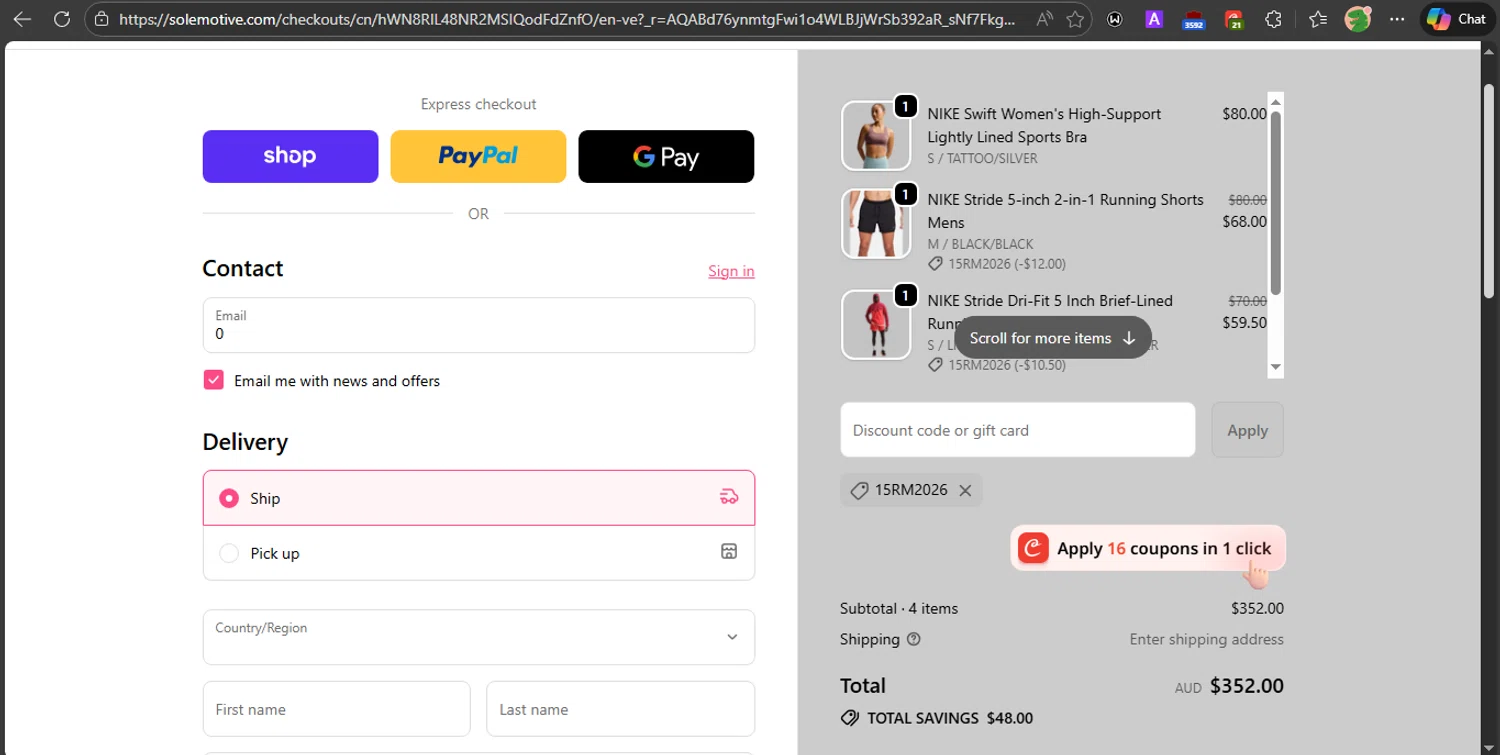Click the 15RM2026 (-$12.00) discount text
The height and width of the screenshot is (755, 1500).
point(1007,264)
